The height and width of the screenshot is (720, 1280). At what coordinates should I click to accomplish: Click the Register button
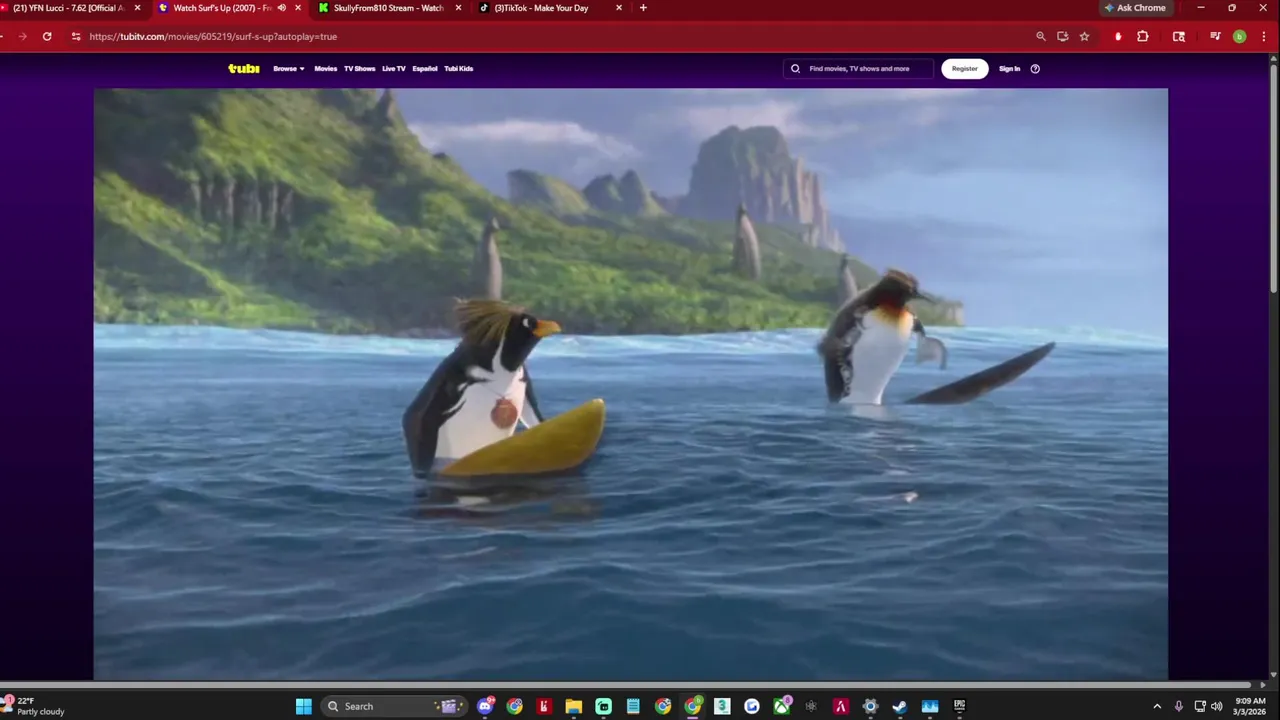(965, 69)
